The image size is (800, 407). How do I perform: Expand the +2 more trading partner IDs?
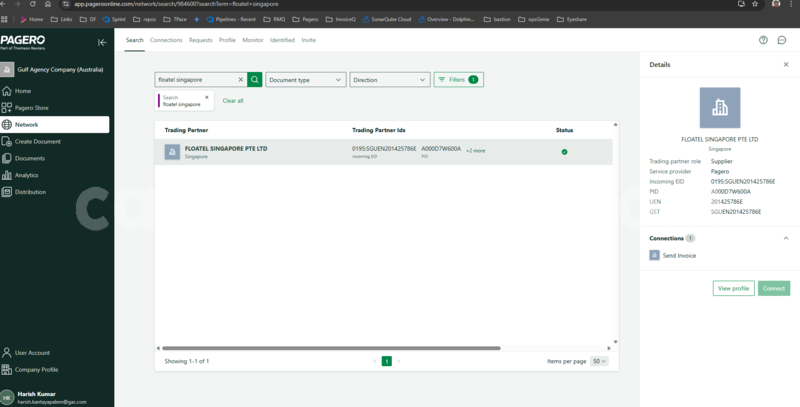coord(476,151)
